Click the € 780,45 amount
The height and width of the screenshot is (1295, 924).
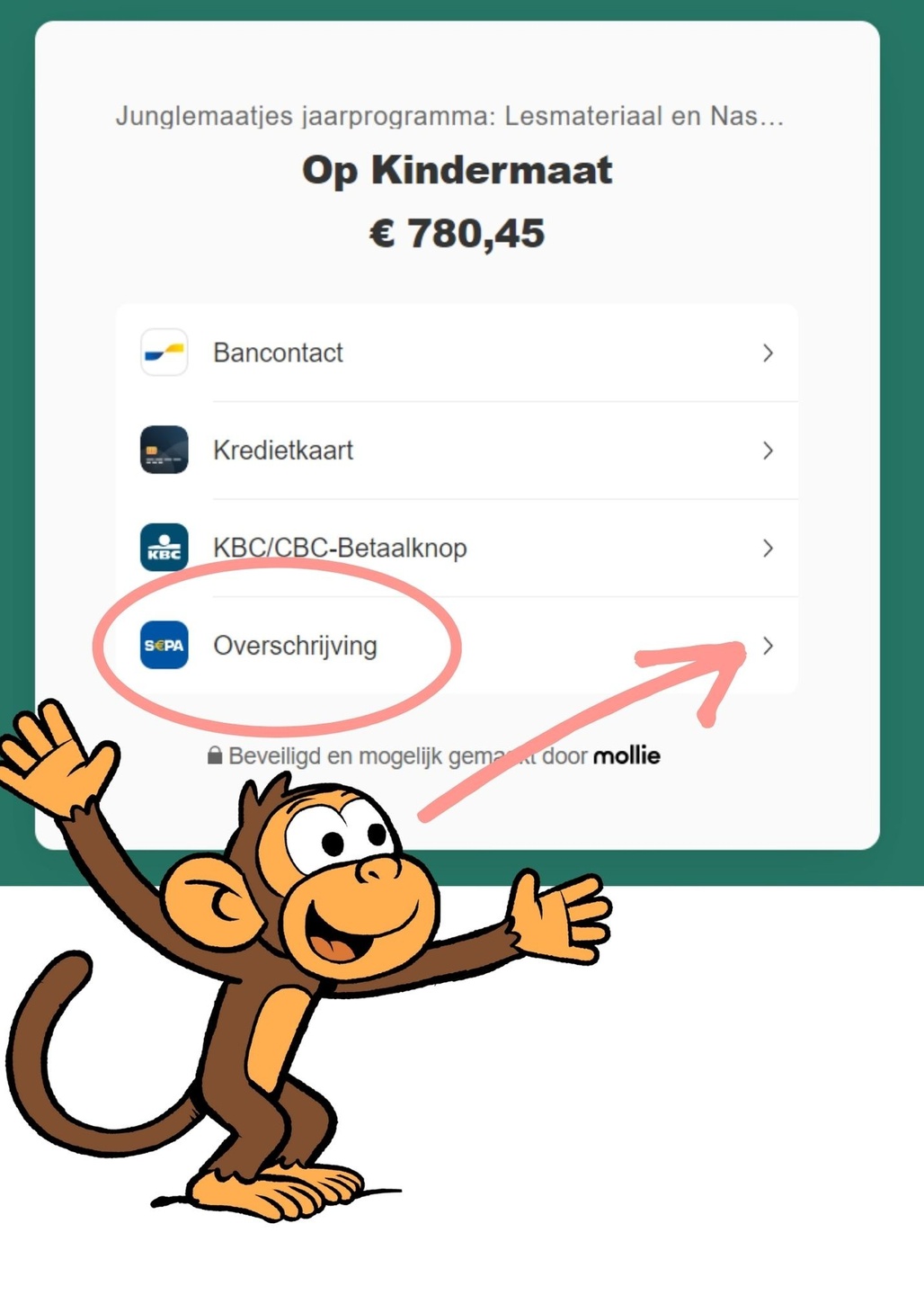(x=458, y=234)
